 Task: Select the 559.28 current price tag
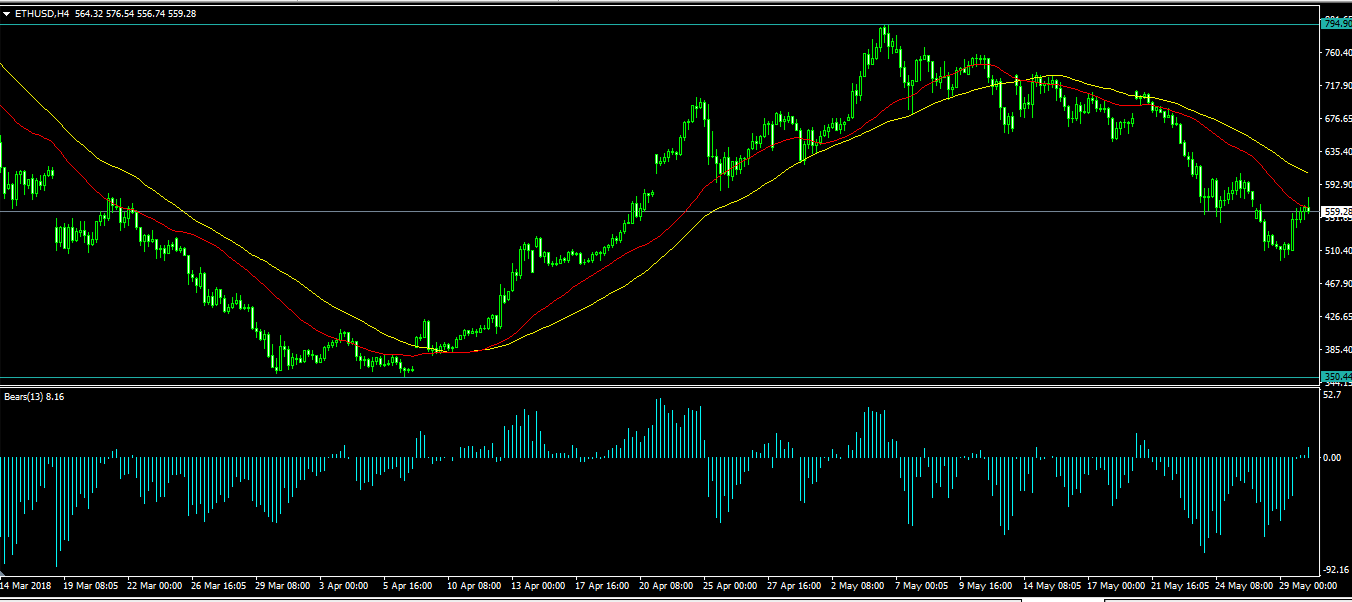[1335, 212]
